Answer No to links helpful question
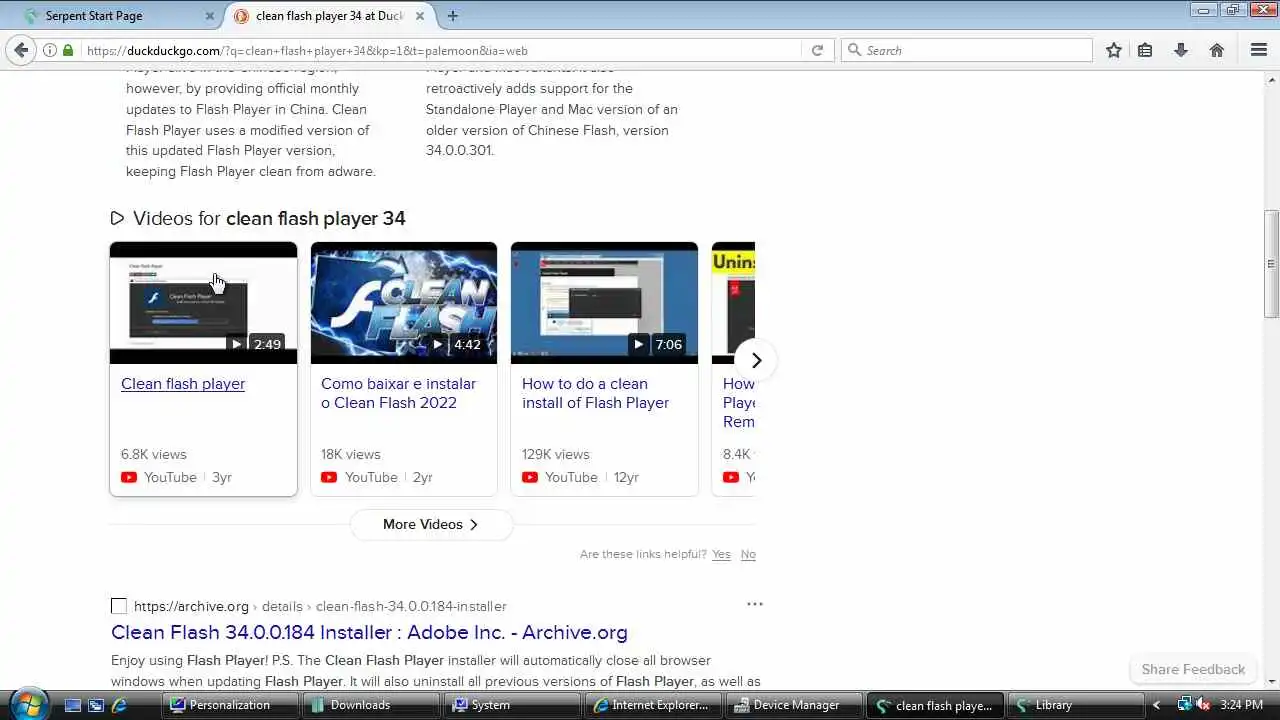The height and width of the screenshot is (720, 1280). [x=748, y=554]
